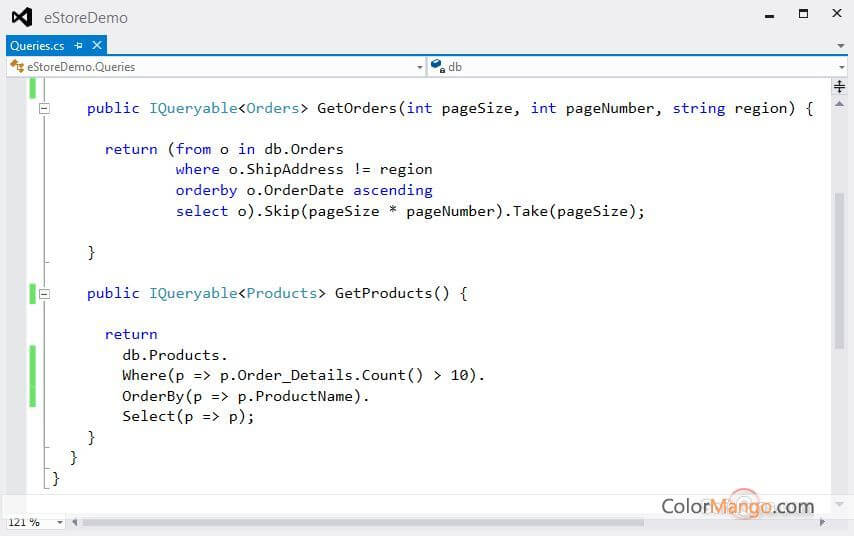Viewport: 854px width, 536px height.
Task: Open the 121 % zoom level dropdown
Action: click(x=59, y=522)
